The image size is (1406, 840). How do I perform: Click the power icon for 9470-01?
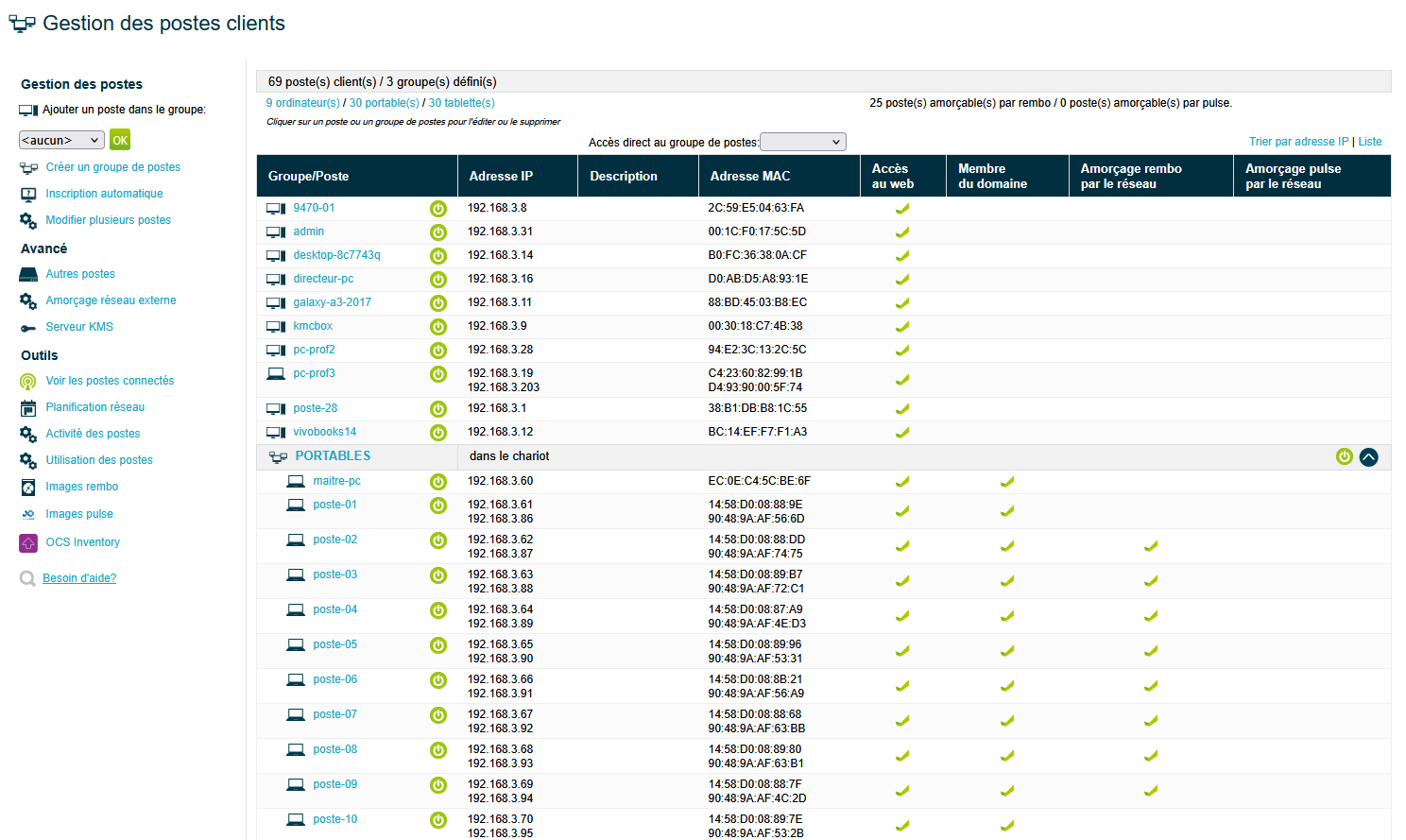point(438,209)
